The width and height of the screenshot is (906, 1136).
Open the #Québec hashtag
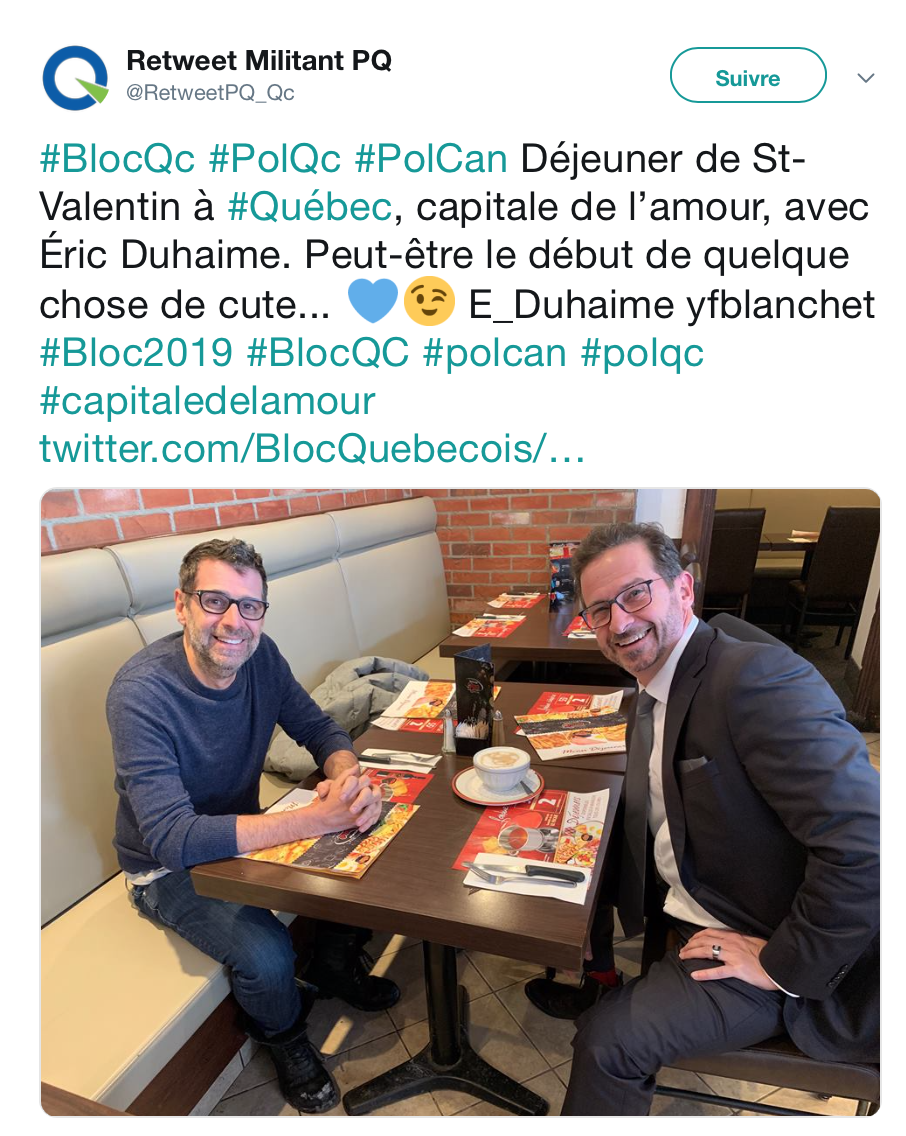tap(310, 207)
